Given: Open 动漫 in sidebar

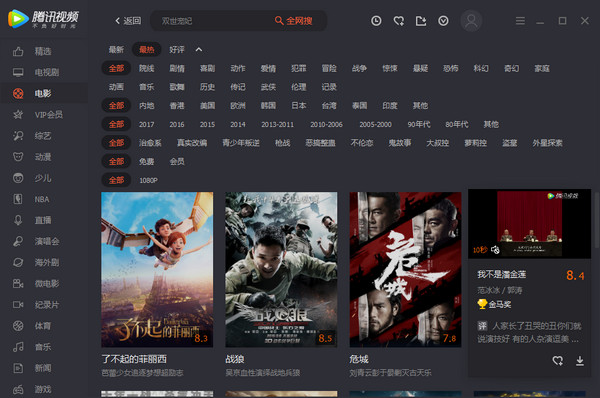Looking at the screenshot, I should pos(43,157).
